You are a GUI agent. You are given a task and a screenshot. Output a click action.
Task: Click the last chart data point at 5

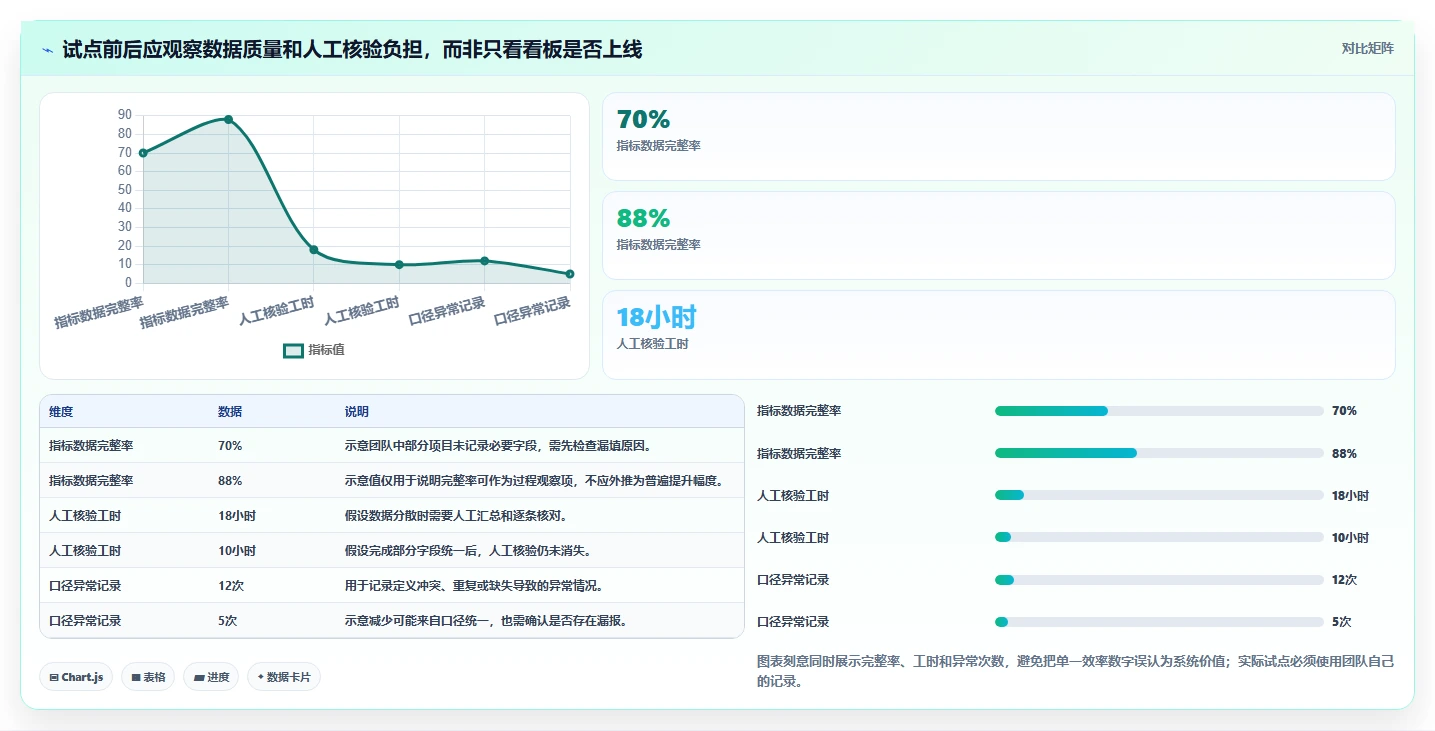point(570,274)
